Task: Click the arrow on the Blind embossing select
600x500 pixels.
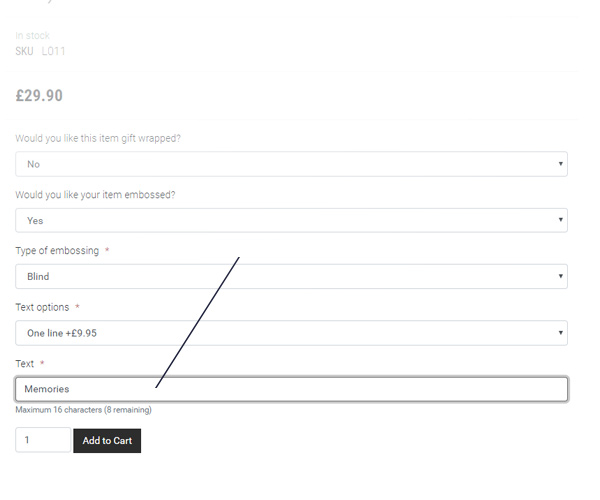Action: [560, 276]
